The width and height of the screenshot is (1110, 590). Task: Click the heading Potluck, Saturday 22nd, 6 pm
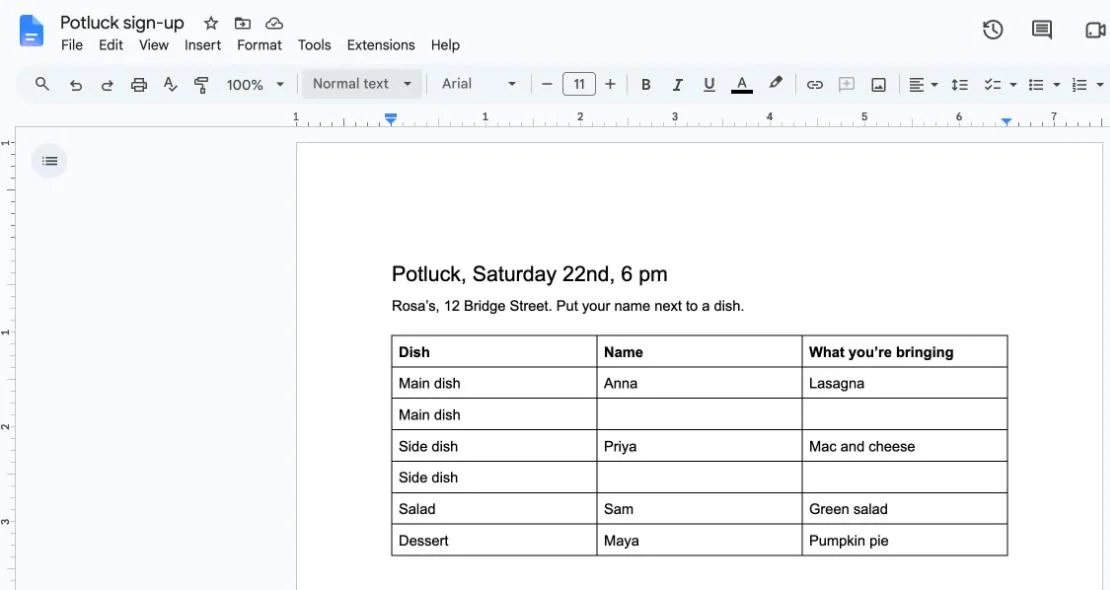pyautogui.click(x=530, y=274)
